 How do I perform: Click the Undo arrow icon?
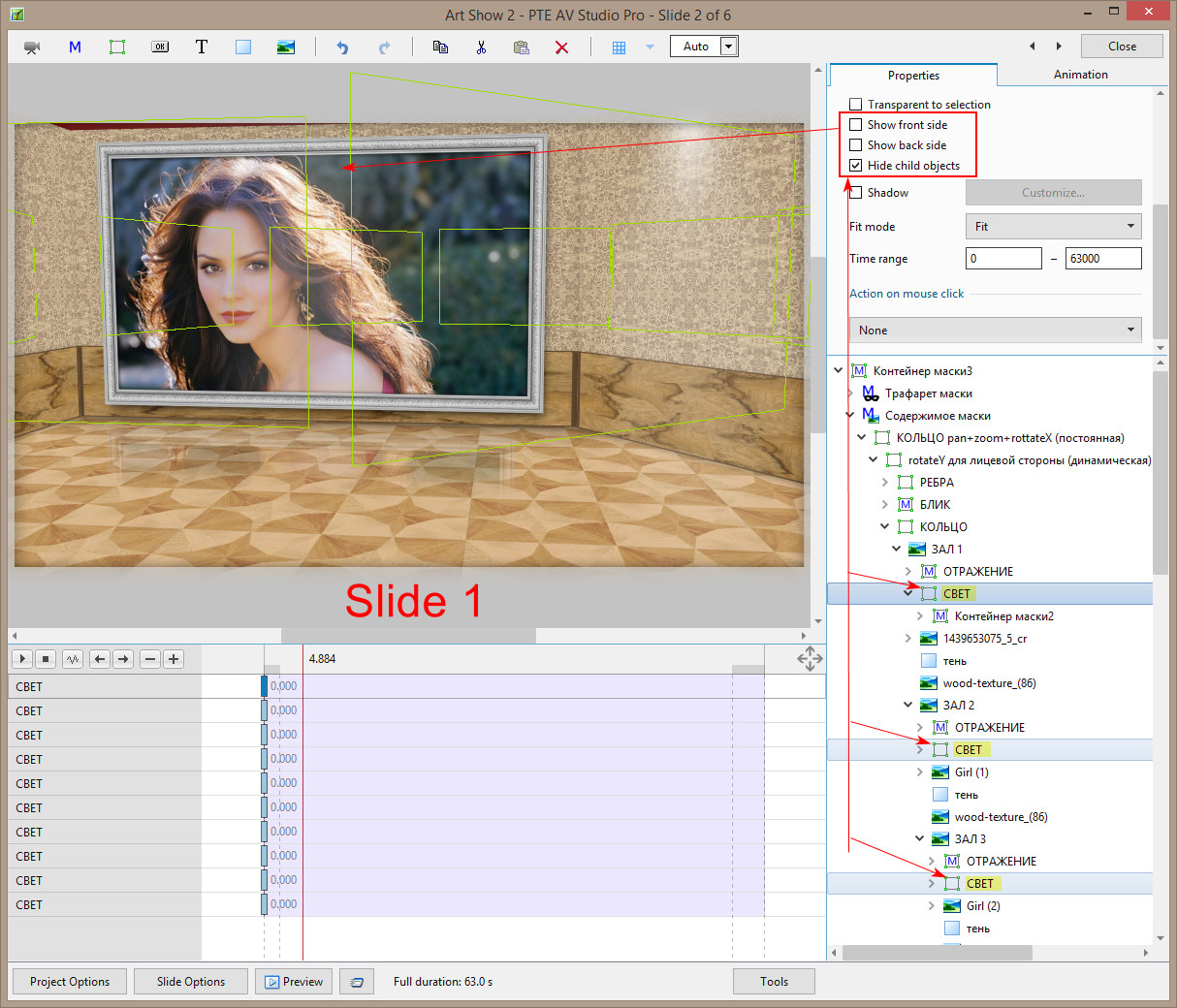(342, 47)
